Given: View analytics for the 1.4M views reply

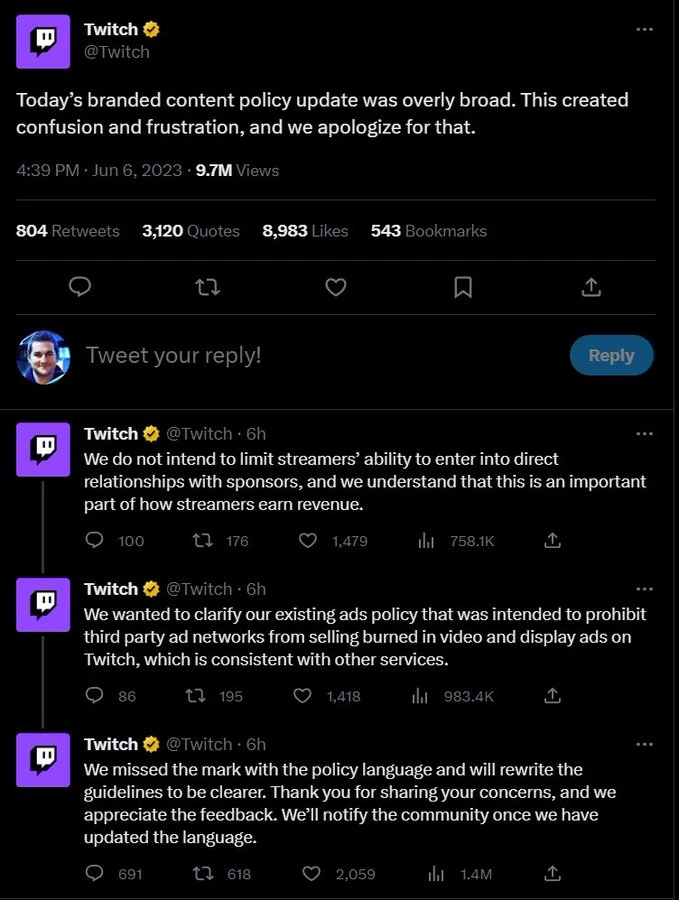Looking at the screenshot, I should (x=436, y=873).
